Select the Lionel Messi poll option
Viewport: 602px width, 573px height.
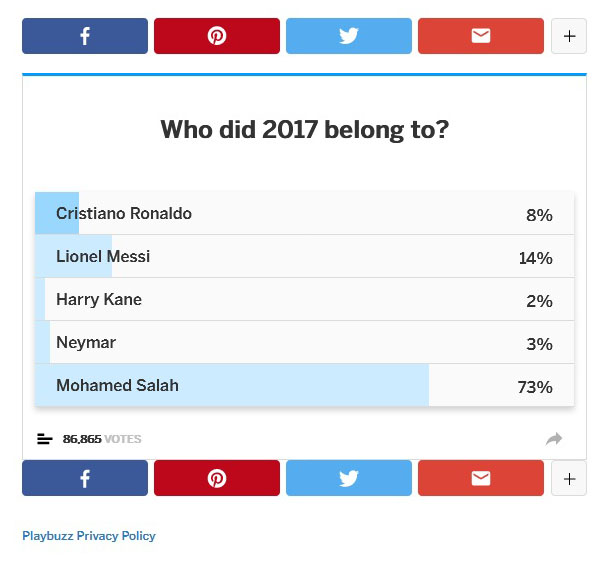click(x=305, y=256)
